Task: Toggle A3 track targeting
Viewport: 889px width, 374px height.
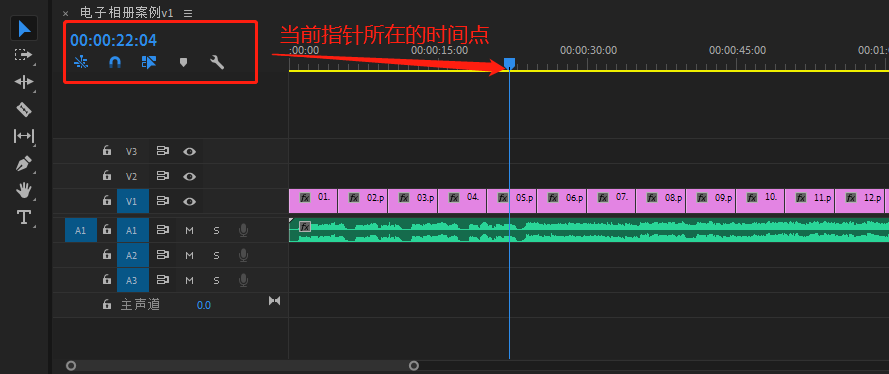Action: 133,280
